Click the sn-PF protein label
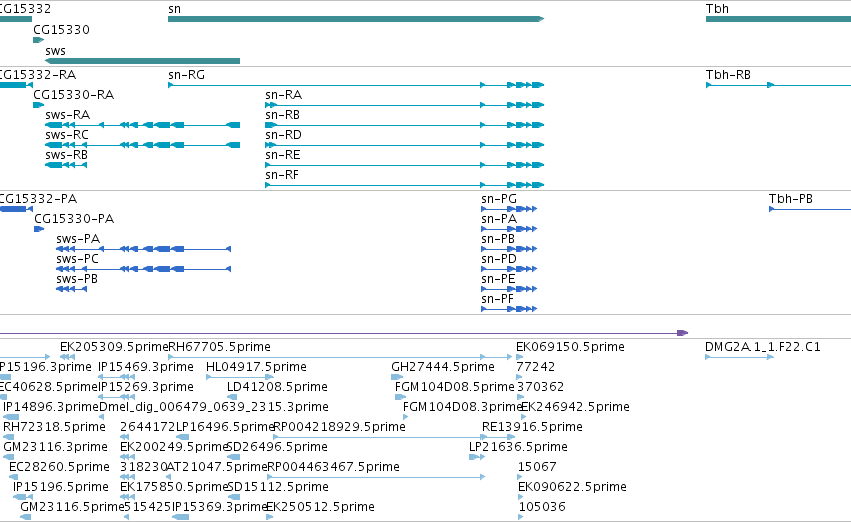This screenshot has height=522, width=851. [497, 300]
